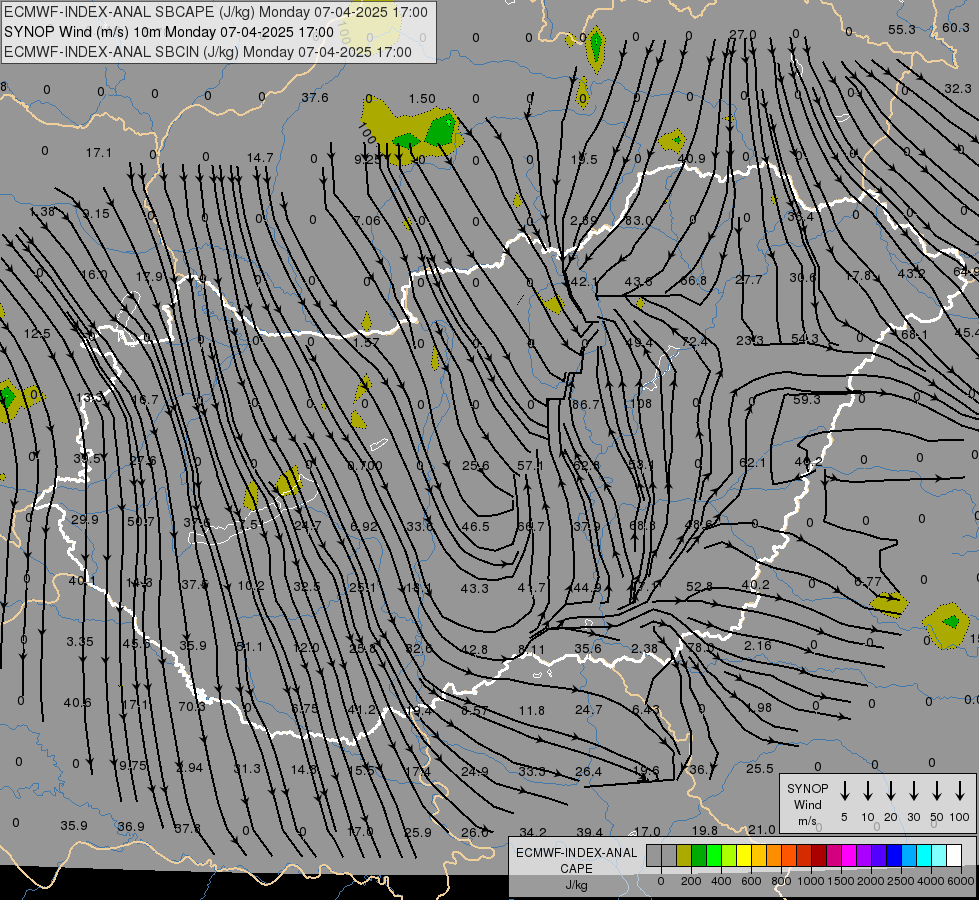Click the wind legend arrow labeled 20

point(890,791)
